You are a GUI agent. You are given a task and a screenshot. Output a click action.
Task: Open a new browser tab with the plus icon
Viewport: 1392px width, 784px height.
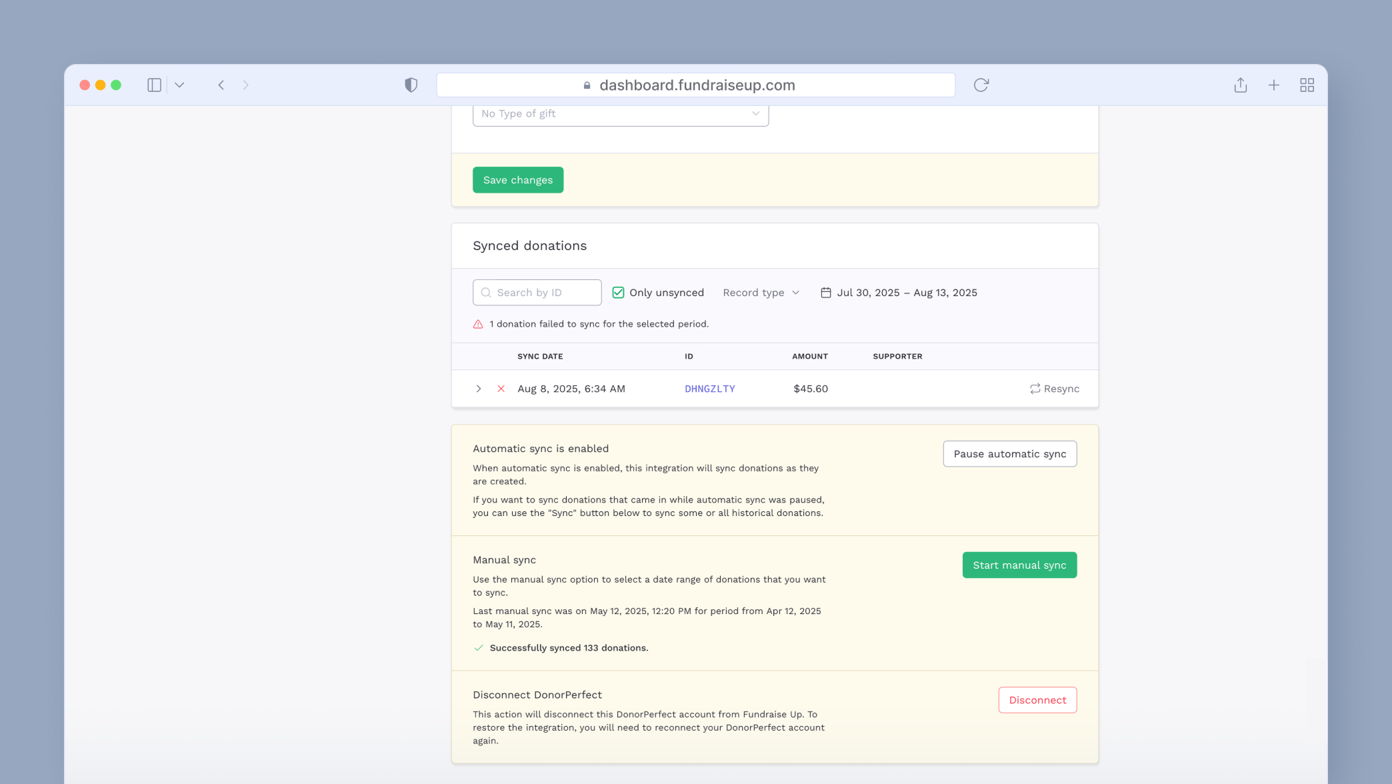tap(1274, 85)
